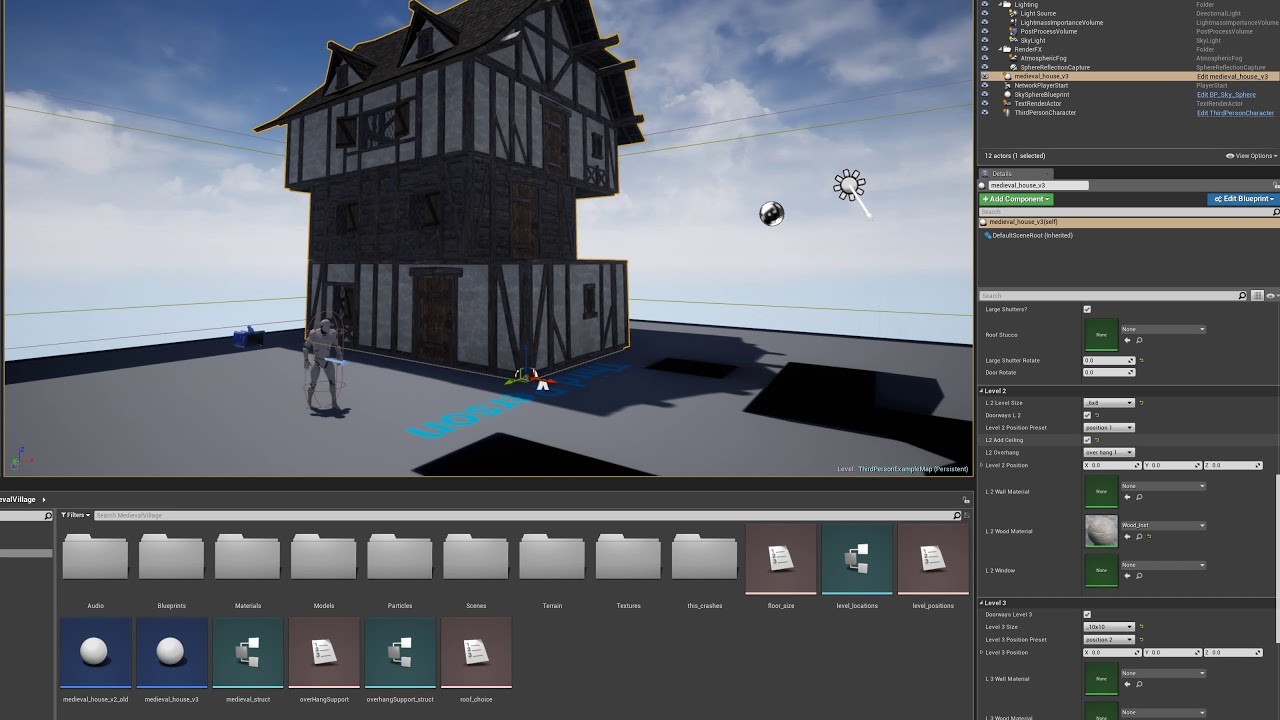Image resolution: width=1280 pixels, height=720 pixels.
Task: Select the Light Source directional light icon
Action: point(1013,13)
